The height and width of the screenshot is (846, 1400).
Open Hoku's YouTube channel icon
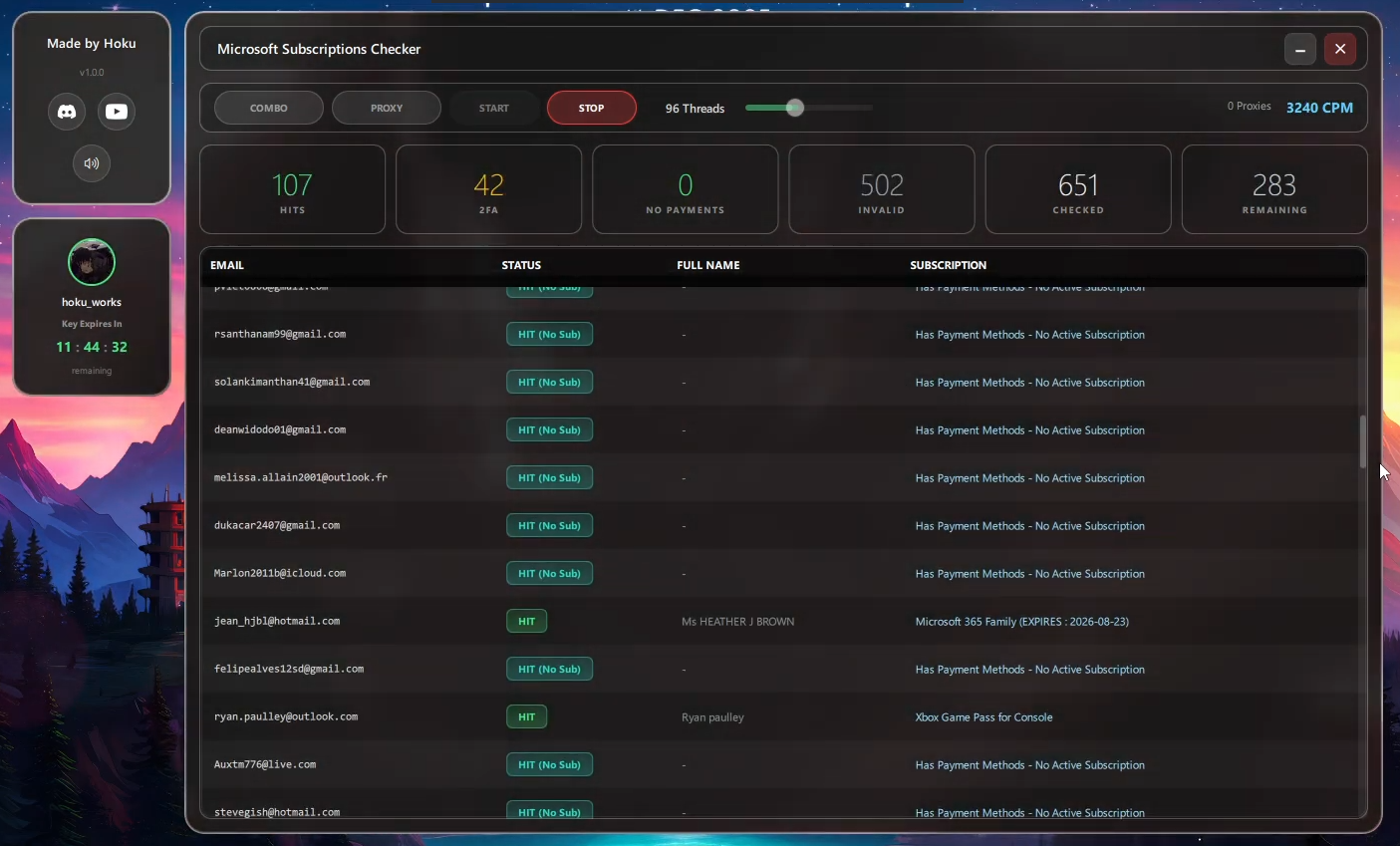[117, 112]
